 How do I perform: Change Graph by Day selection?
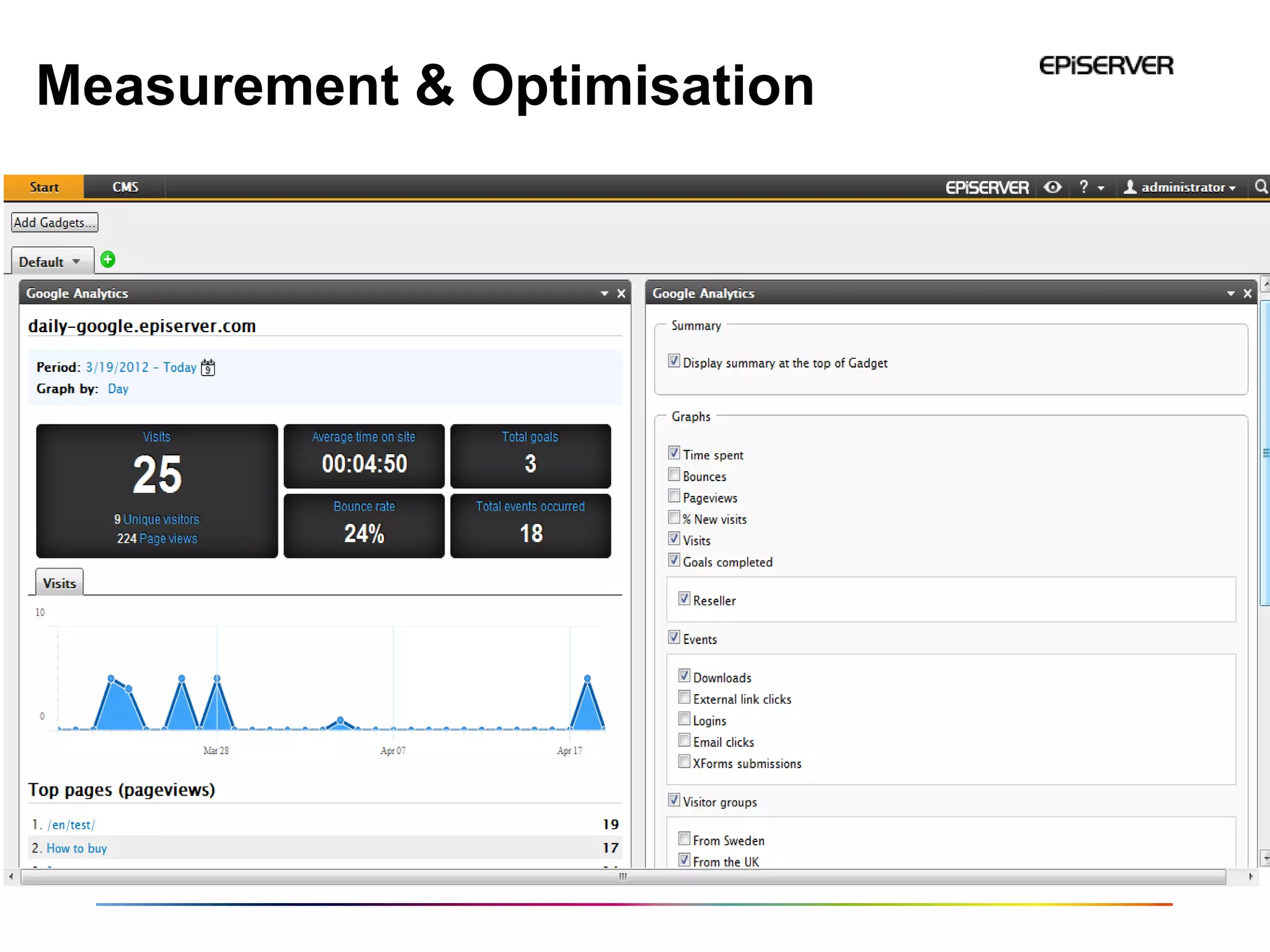click(118, 389)
